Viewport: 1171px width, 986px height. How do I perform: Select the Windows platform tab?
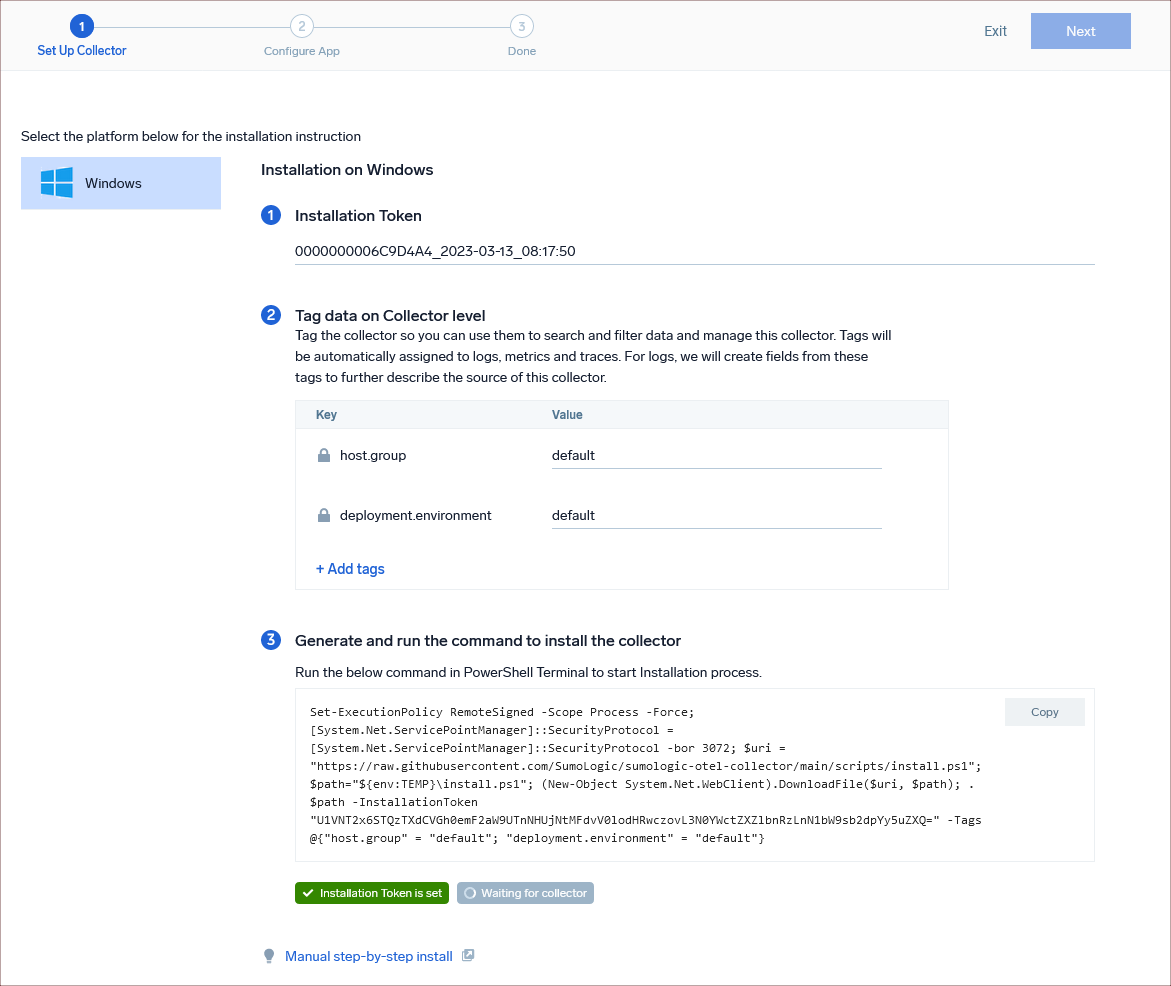tap(121, 183)
